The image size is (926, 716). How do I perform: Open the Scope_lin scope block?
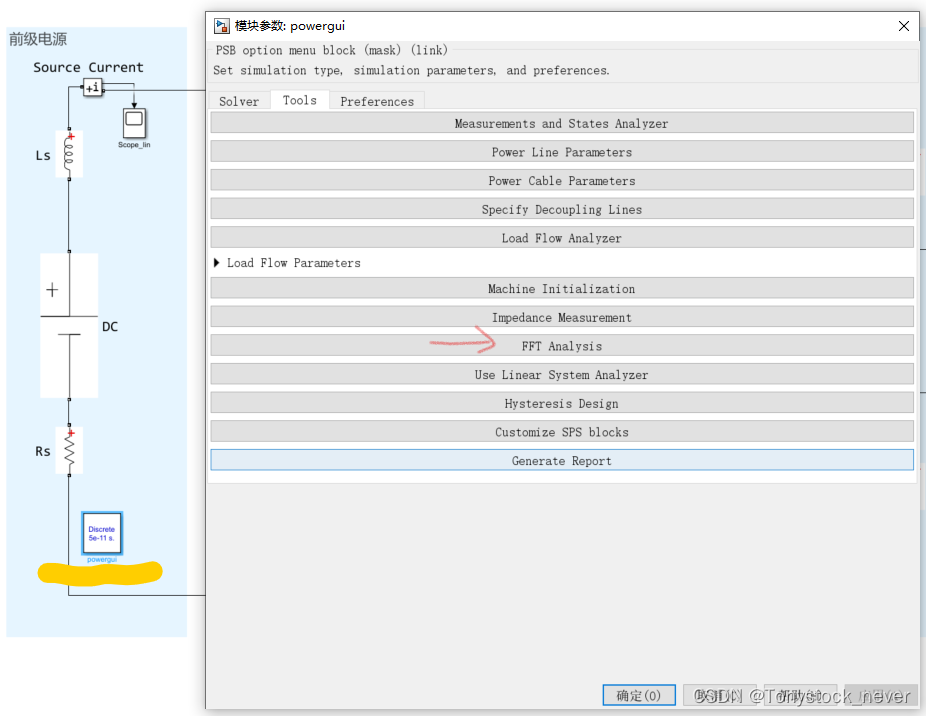tap(134, 125)
